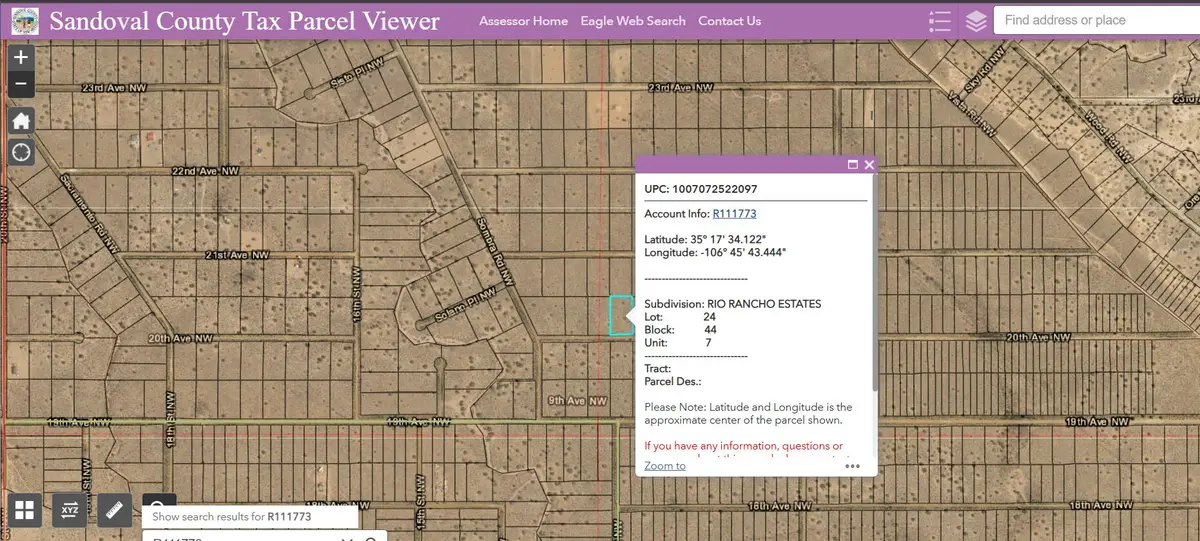
Task: Open the Basemap Gallery grid icon
Action: coord(25,511)
